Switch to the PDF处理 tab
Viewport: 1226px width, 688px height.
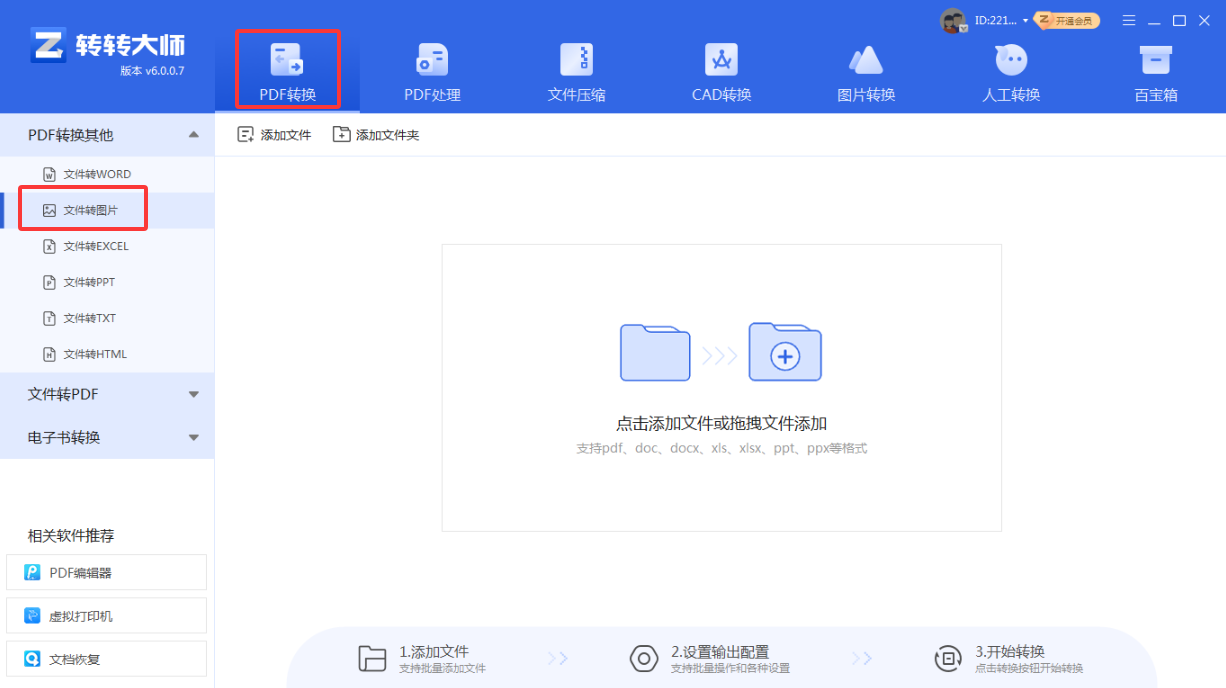coord(432,71)
